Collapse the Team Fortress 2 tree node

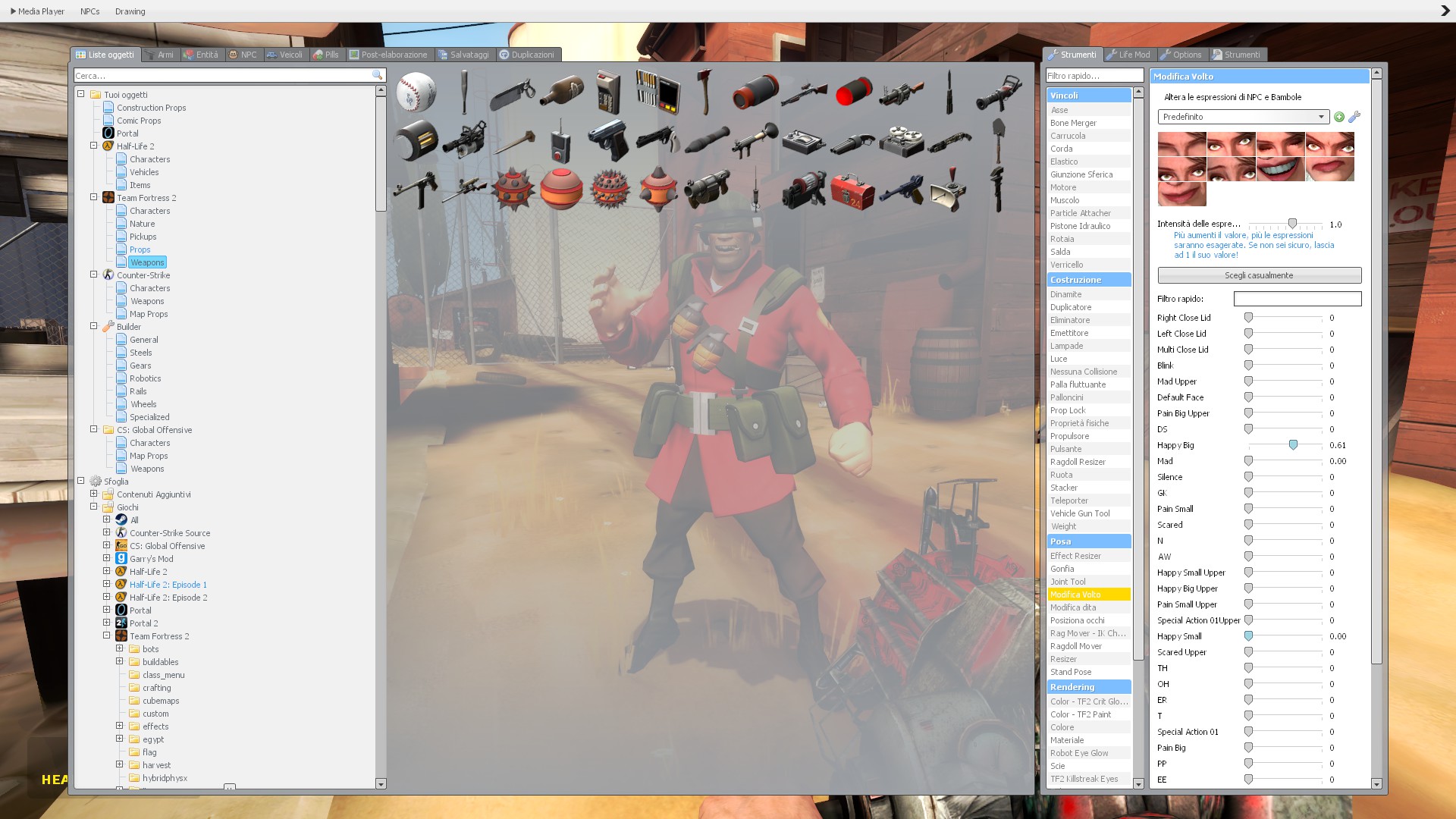point(94,197)
